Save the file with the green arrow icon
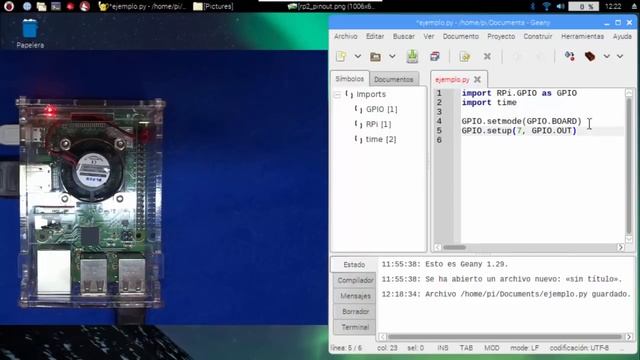 [412, 56]
